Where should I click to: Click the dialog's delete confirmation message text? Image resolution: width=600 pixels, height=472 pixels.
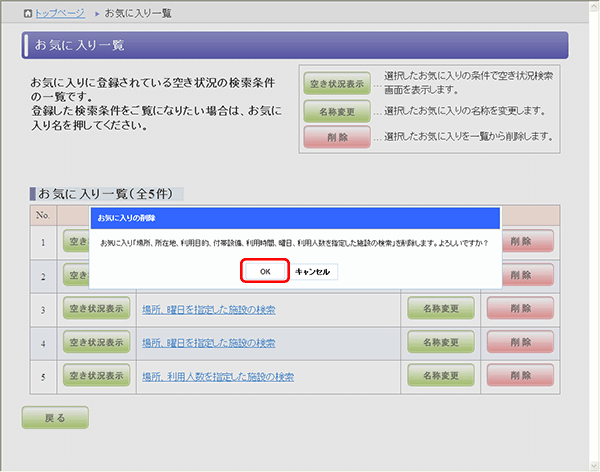pyautogui.click(x=294, y=243)
